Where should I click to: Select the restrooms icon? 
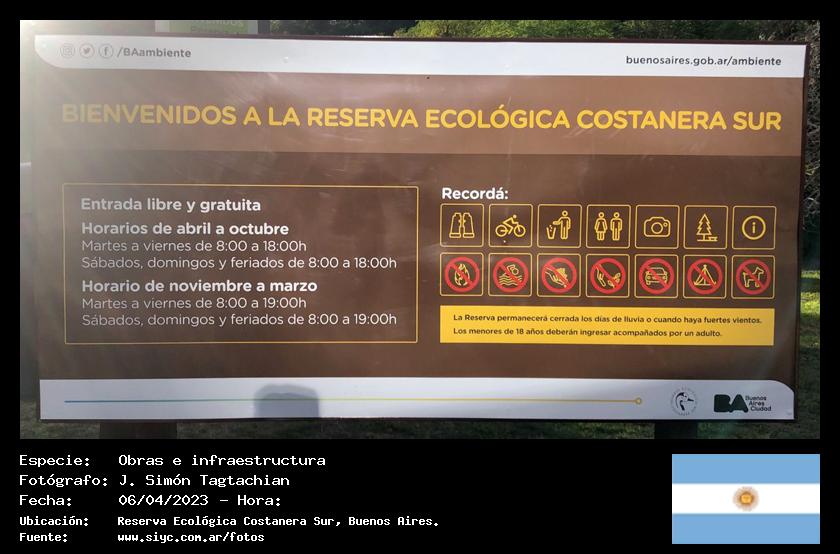[x=608, y=226]
